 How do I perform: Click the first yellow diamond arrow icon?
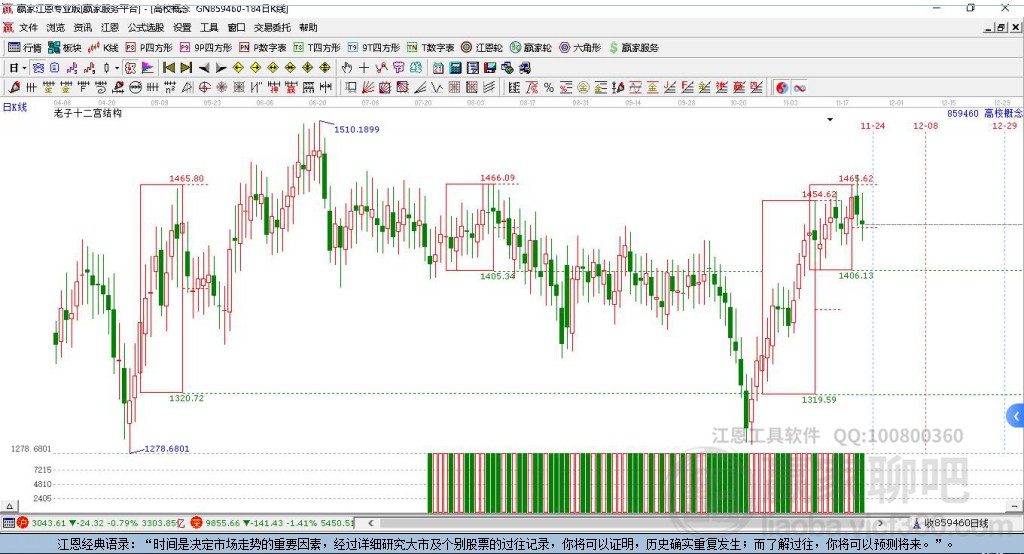[238, 68]
